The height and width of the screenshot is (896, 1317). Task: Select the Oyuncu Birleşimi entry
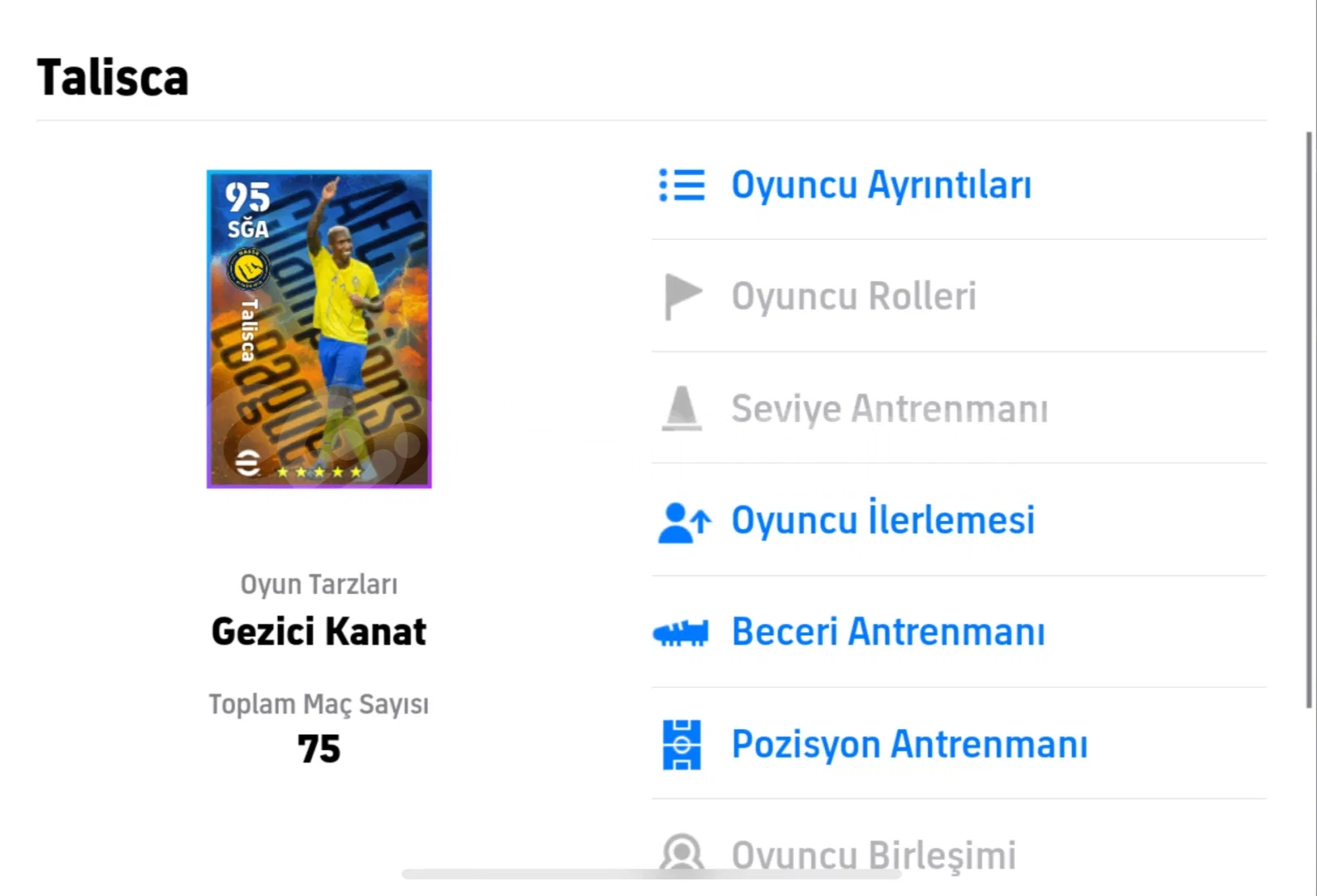click(x=873, y=855)
